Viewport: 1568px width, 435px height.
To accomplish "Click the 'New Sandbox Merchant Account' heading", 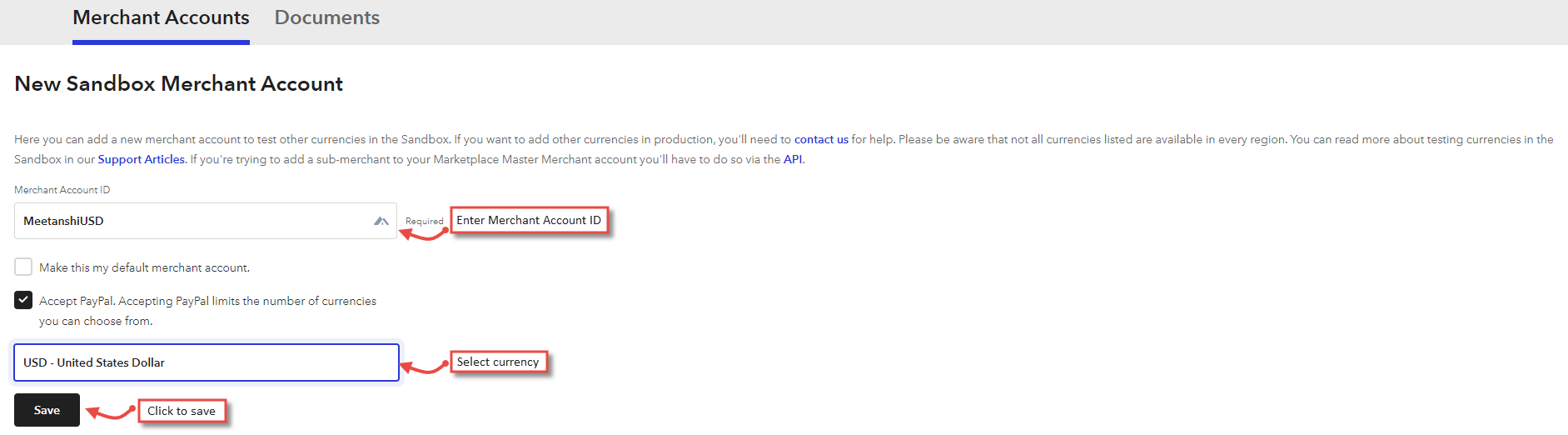I will [x=179, y=83].
